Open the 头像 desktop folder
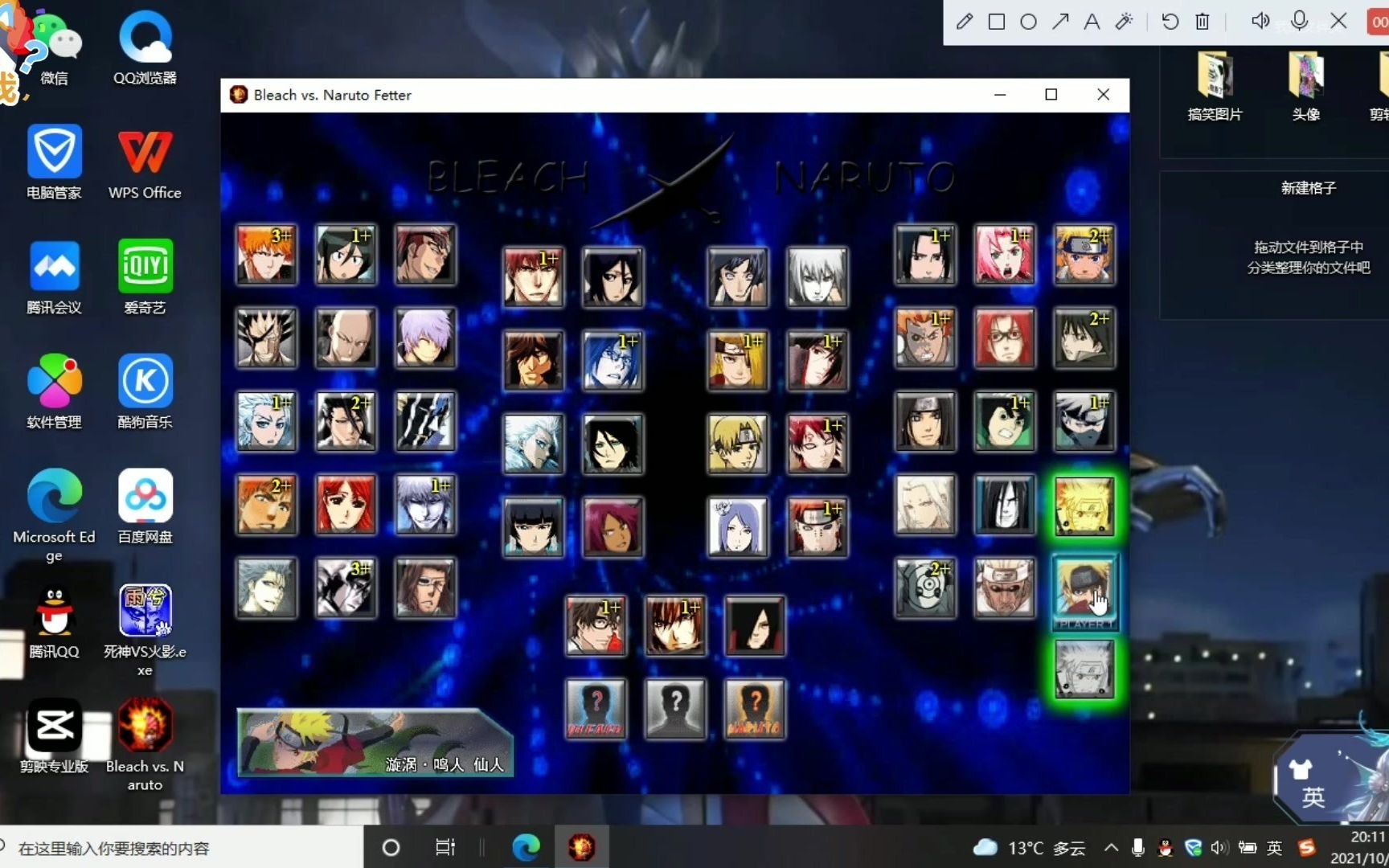Image resolution: width=1389 pixels, height=868 pixels. coord(1306,87)
